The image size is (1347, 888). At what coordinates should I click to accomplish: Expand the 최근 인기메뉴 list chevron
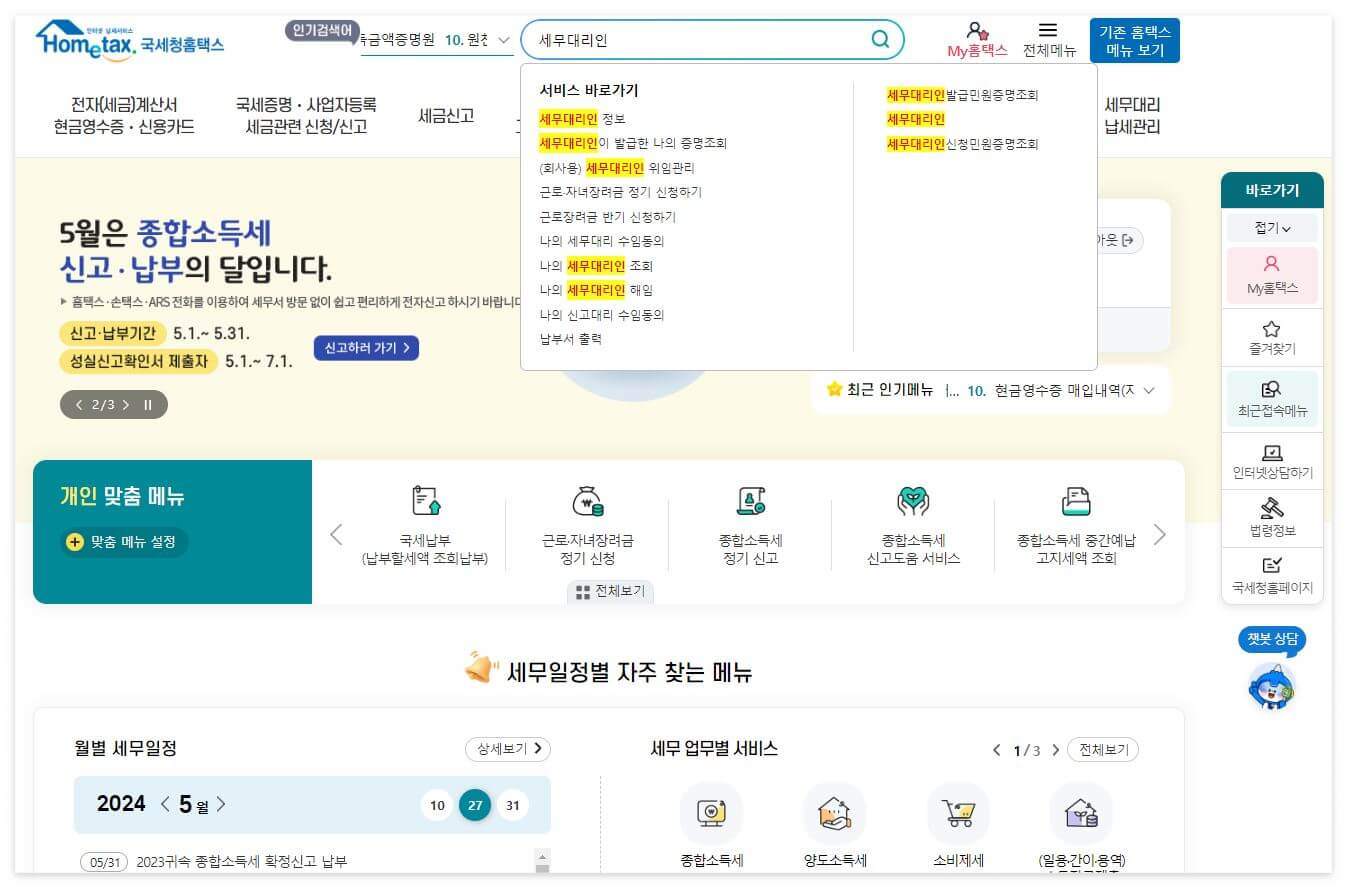(x=1147, y=392)
